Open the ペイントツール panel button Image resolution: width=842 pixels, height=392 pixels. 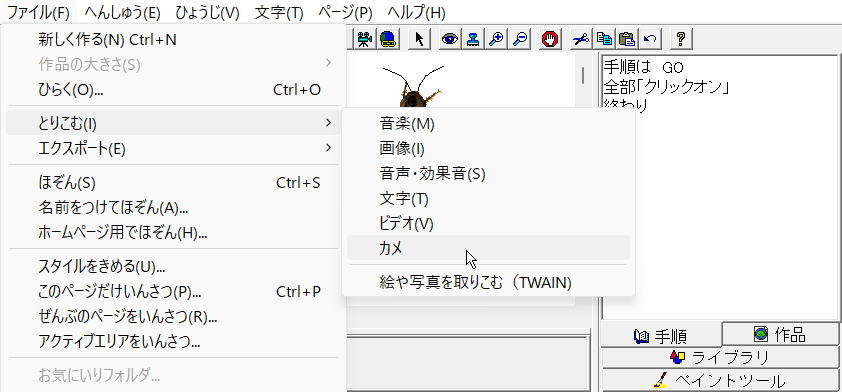pyautogui.click(x=720, y=380)
